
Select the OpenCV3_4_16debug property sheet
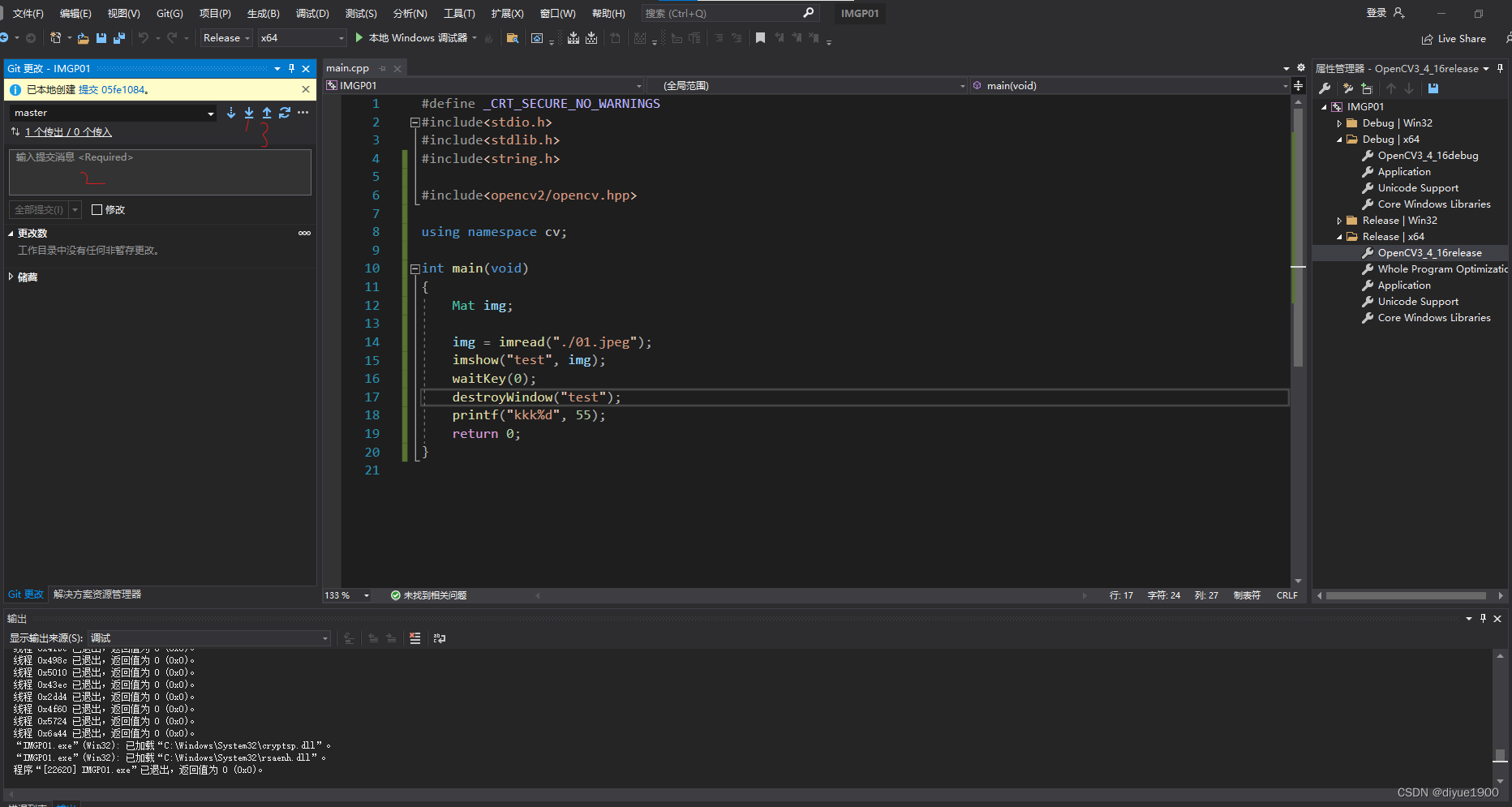[1428, 156]
